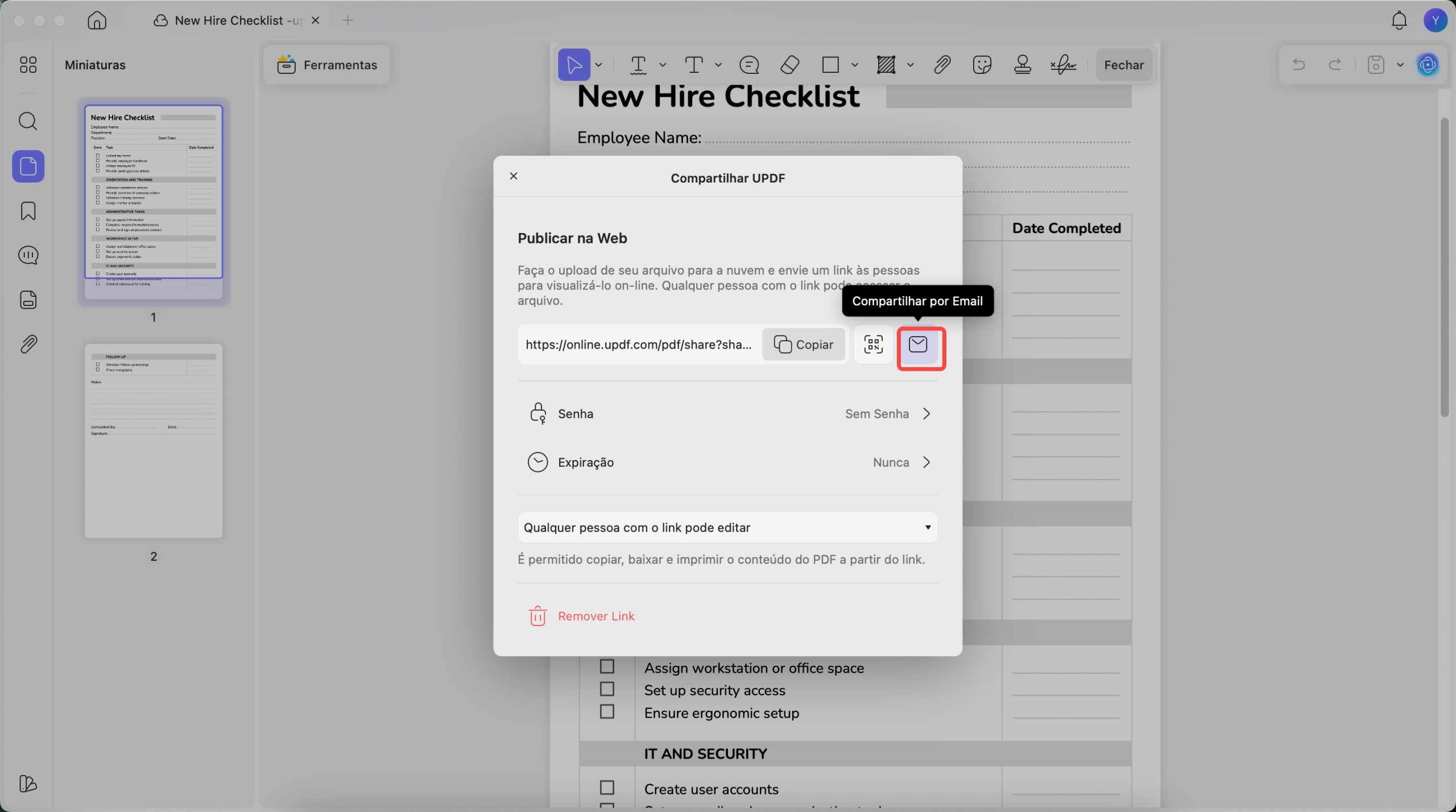Click the layers icon at sidebar bottom
The width and height of the screenshot is (1456, 812).
28,784
